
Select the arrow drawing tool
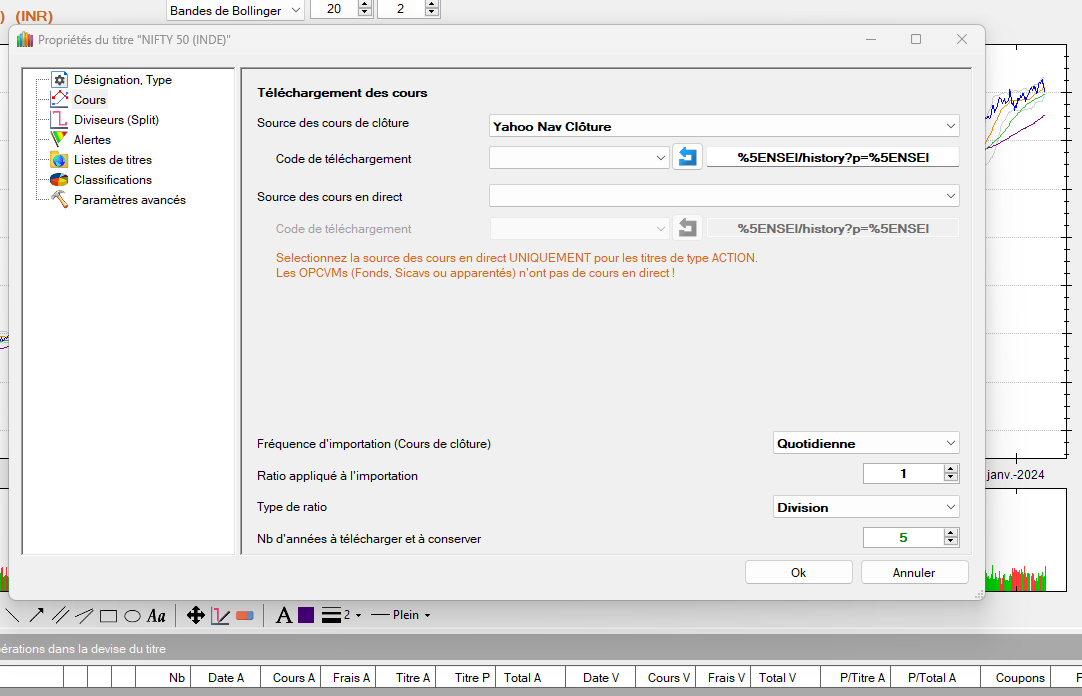(x=36, y=615)
